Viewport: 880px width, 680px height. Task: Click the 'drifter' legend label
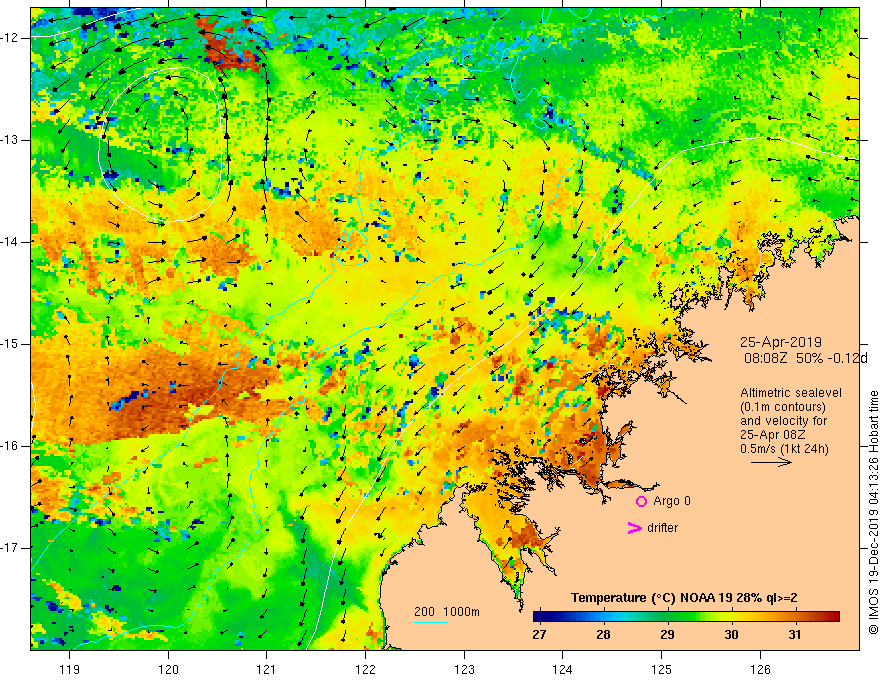point(662,528)
